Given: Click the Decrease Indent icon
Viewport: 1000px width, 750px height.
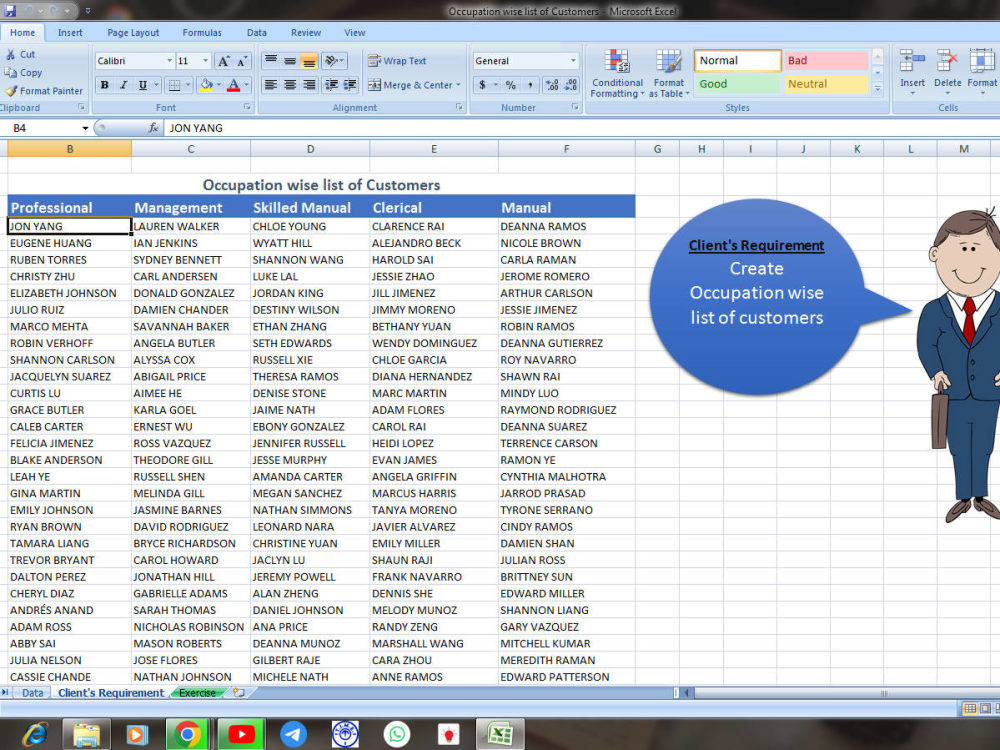Looking at the screenshot, I should click(x=331, y=85).
